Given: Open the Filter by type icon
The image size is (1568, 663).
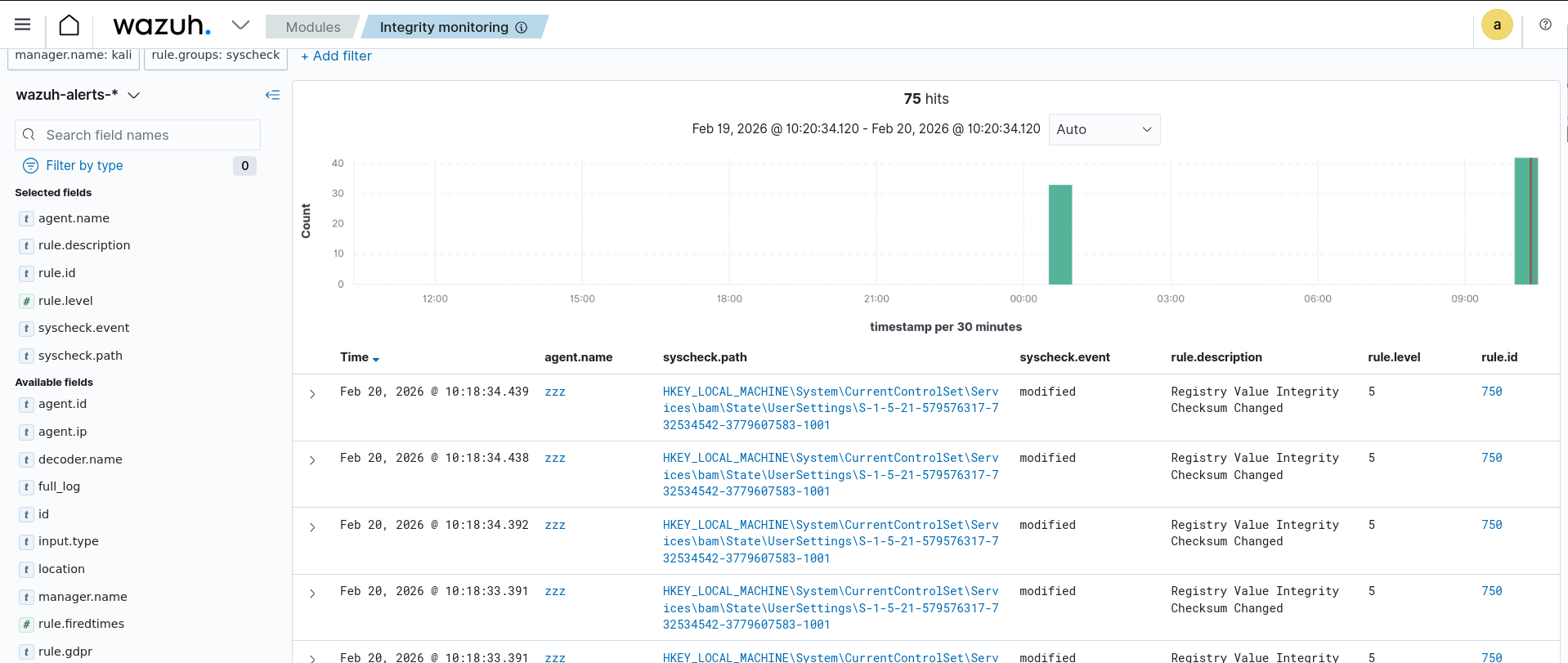Looking at the screenshot, I should [x=30, y=165].
